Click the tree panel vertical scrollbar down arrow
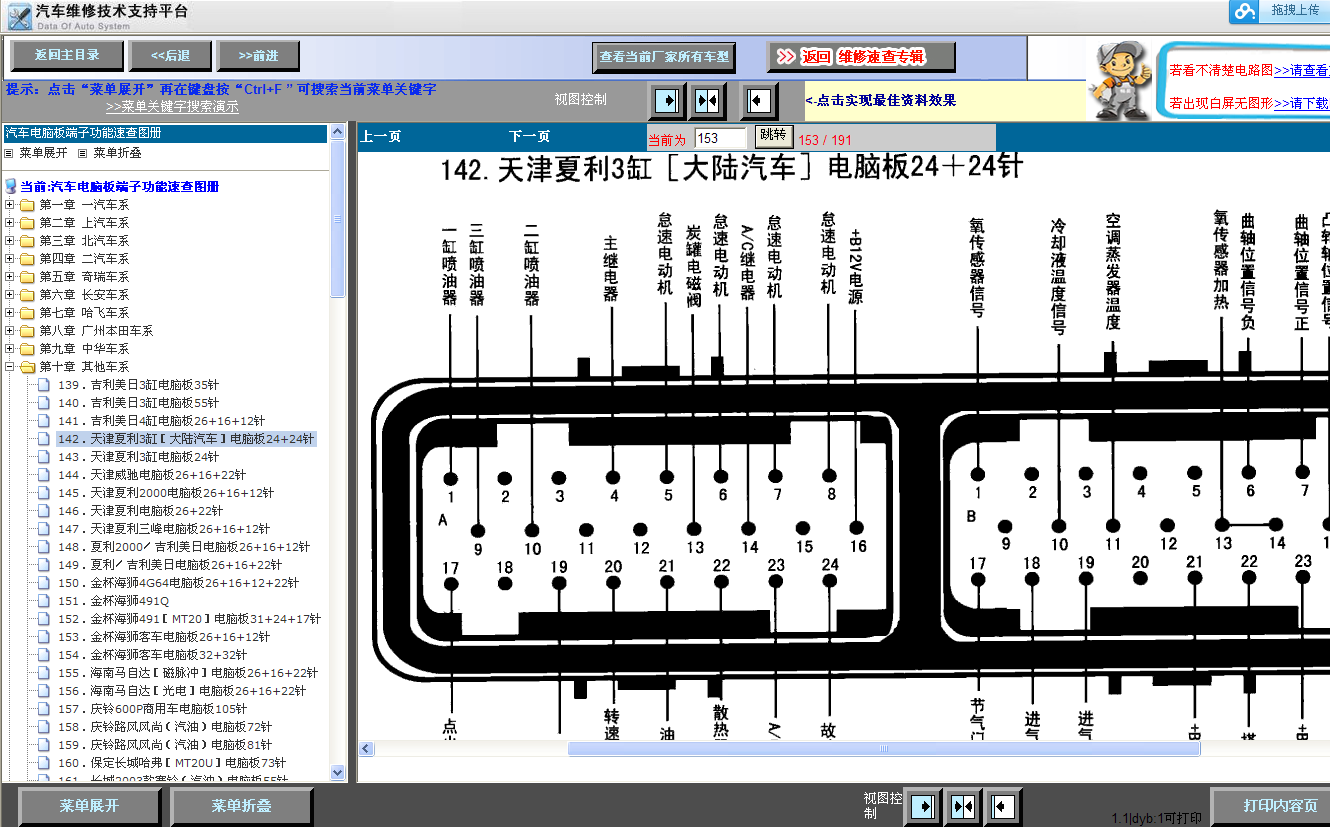Viewport: 1330px width, 827px height. (337, 773)
